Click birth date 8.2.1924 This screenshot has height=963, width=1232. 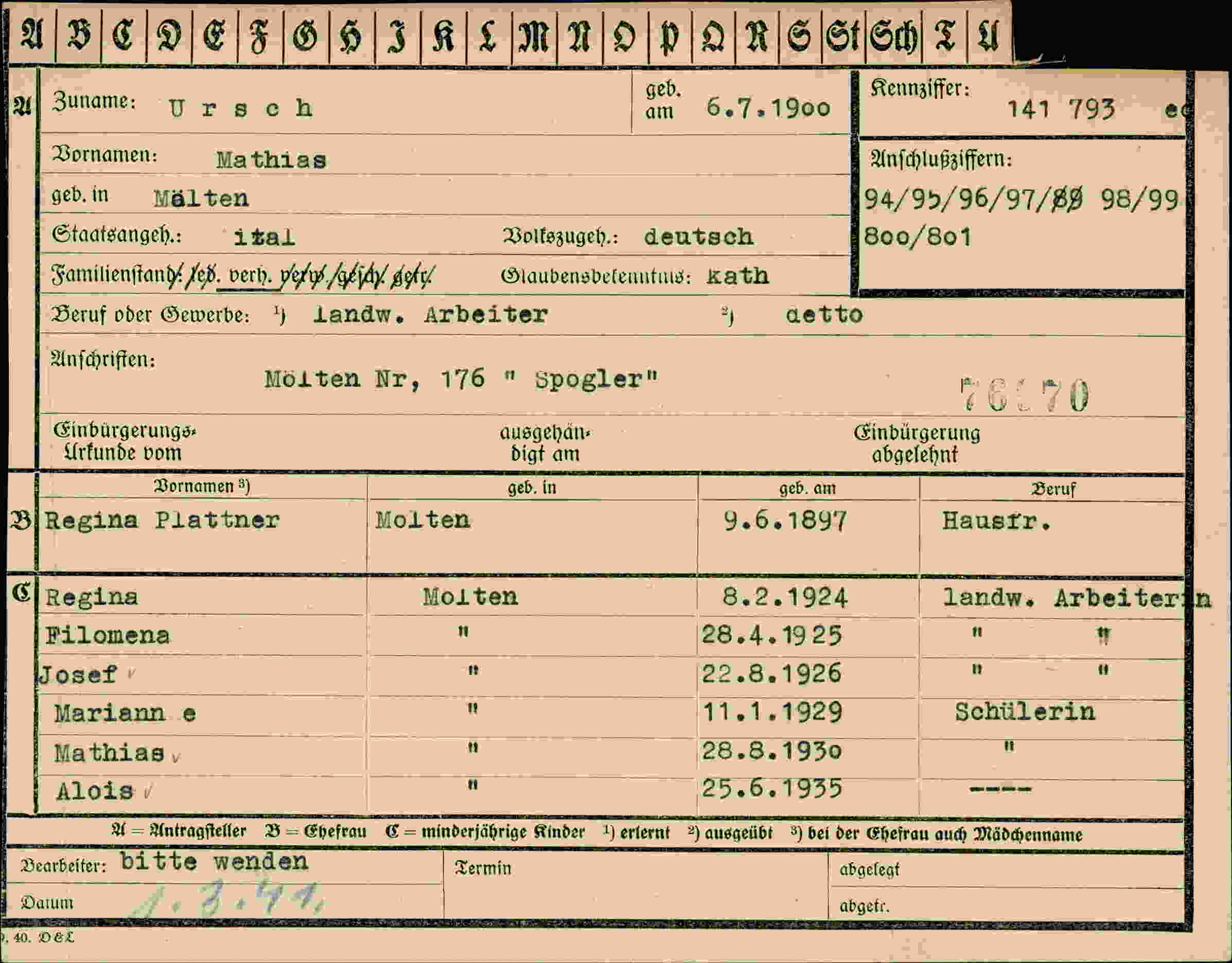point(785,598)
